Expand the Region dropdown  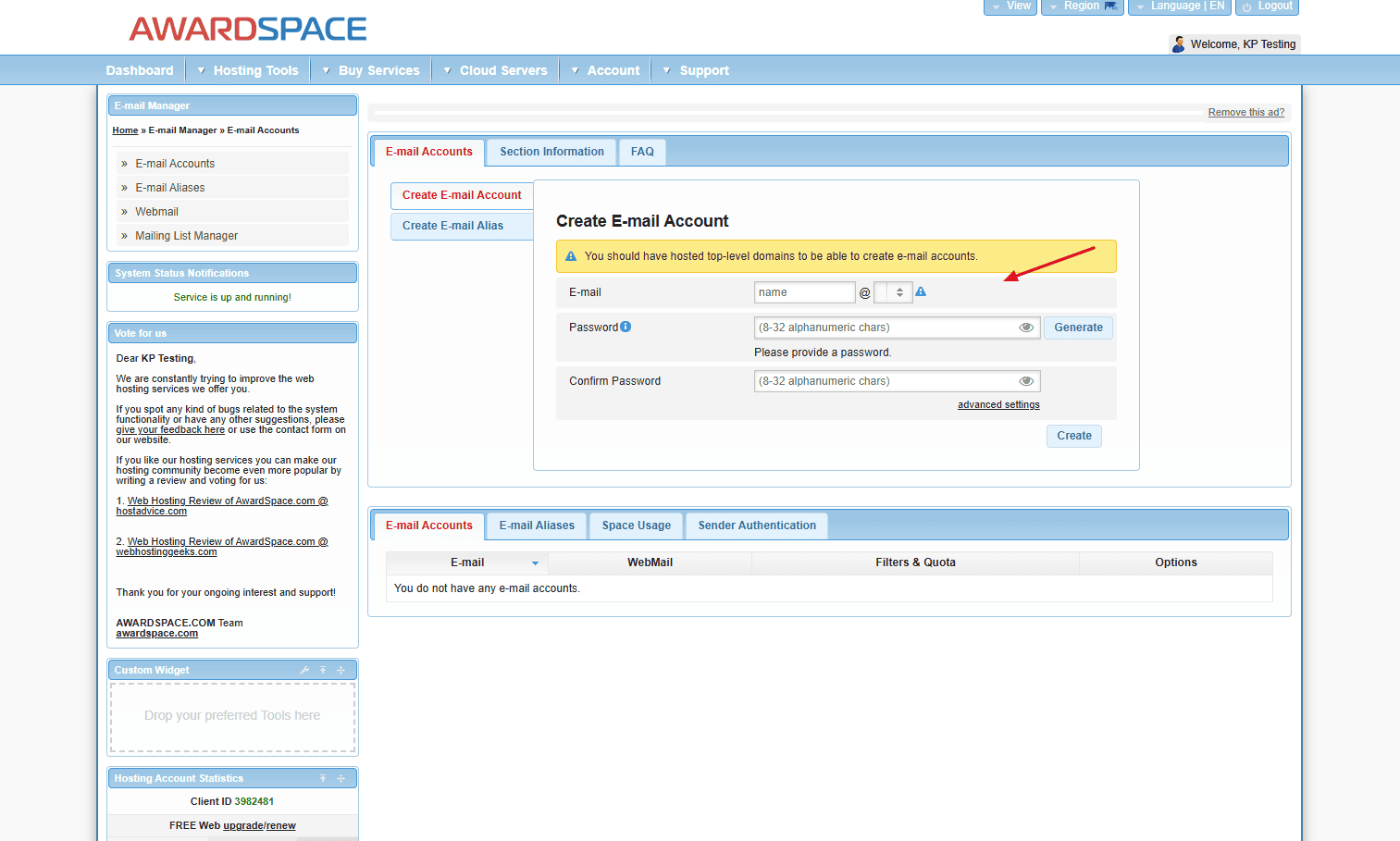(x=1082, y=6)
